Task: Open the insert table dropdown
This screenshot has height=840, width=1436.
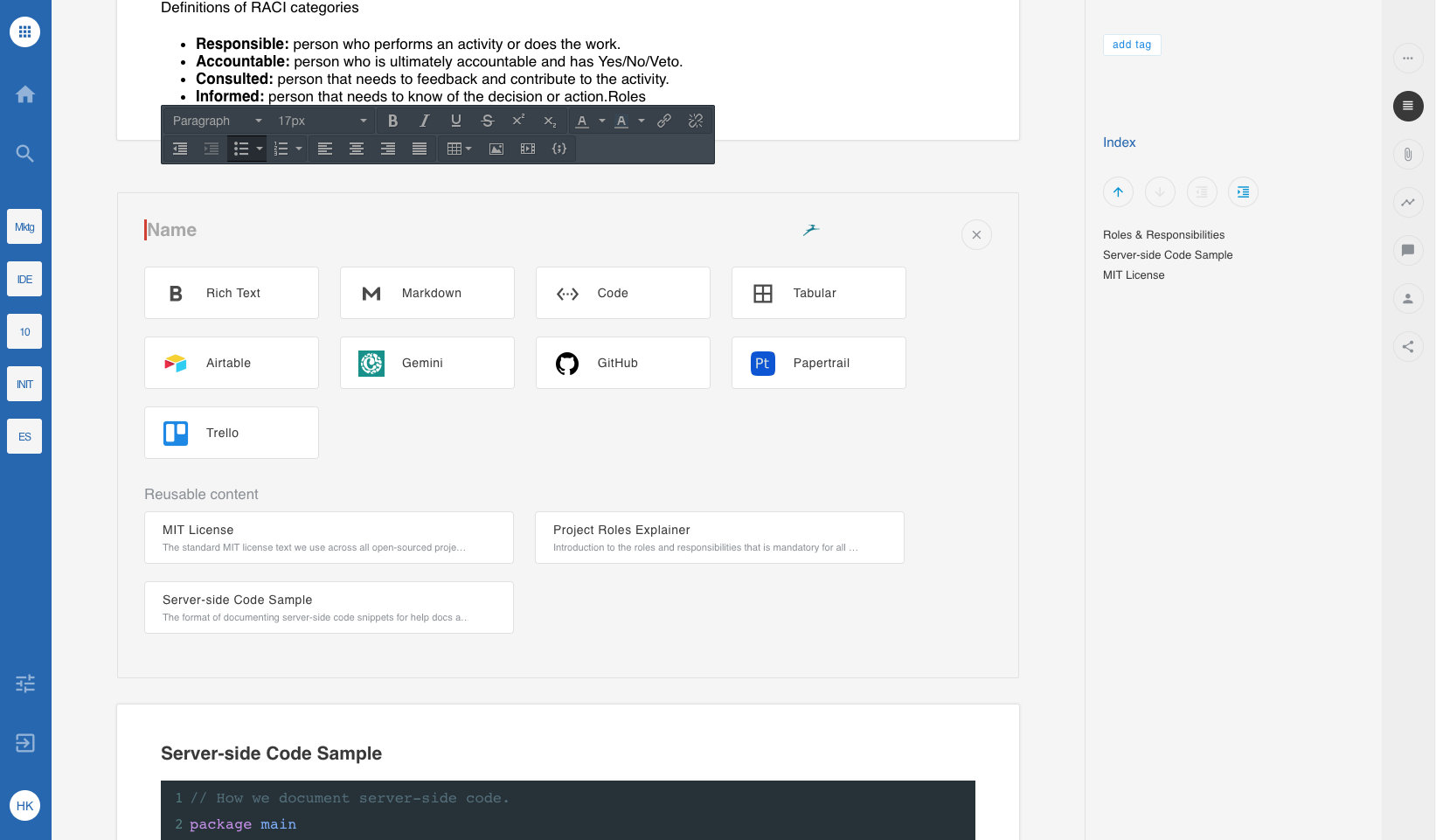Action: 459,149
